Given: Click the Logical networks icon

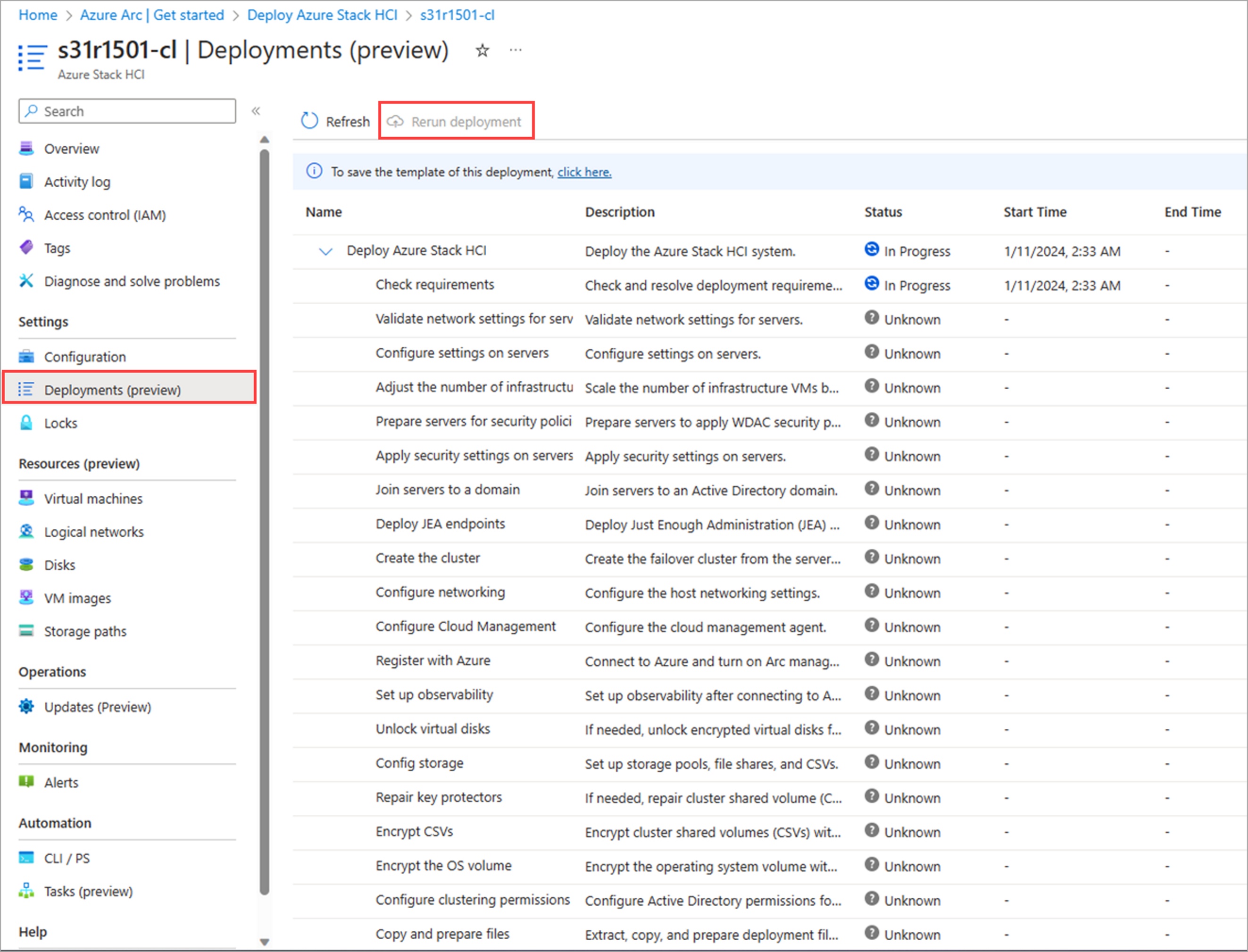Looking at the screenshot, I should point(26,532).
